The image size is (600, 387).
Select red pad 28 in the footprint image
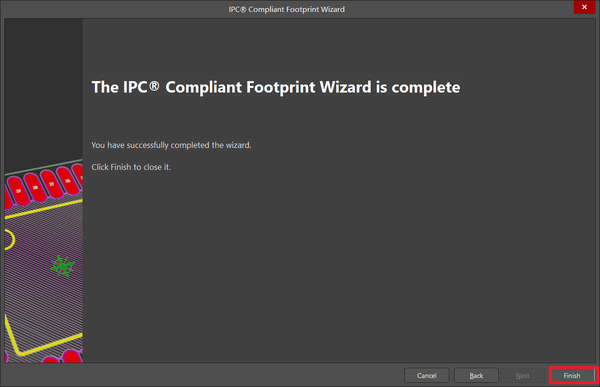click(x=35, y=187)
